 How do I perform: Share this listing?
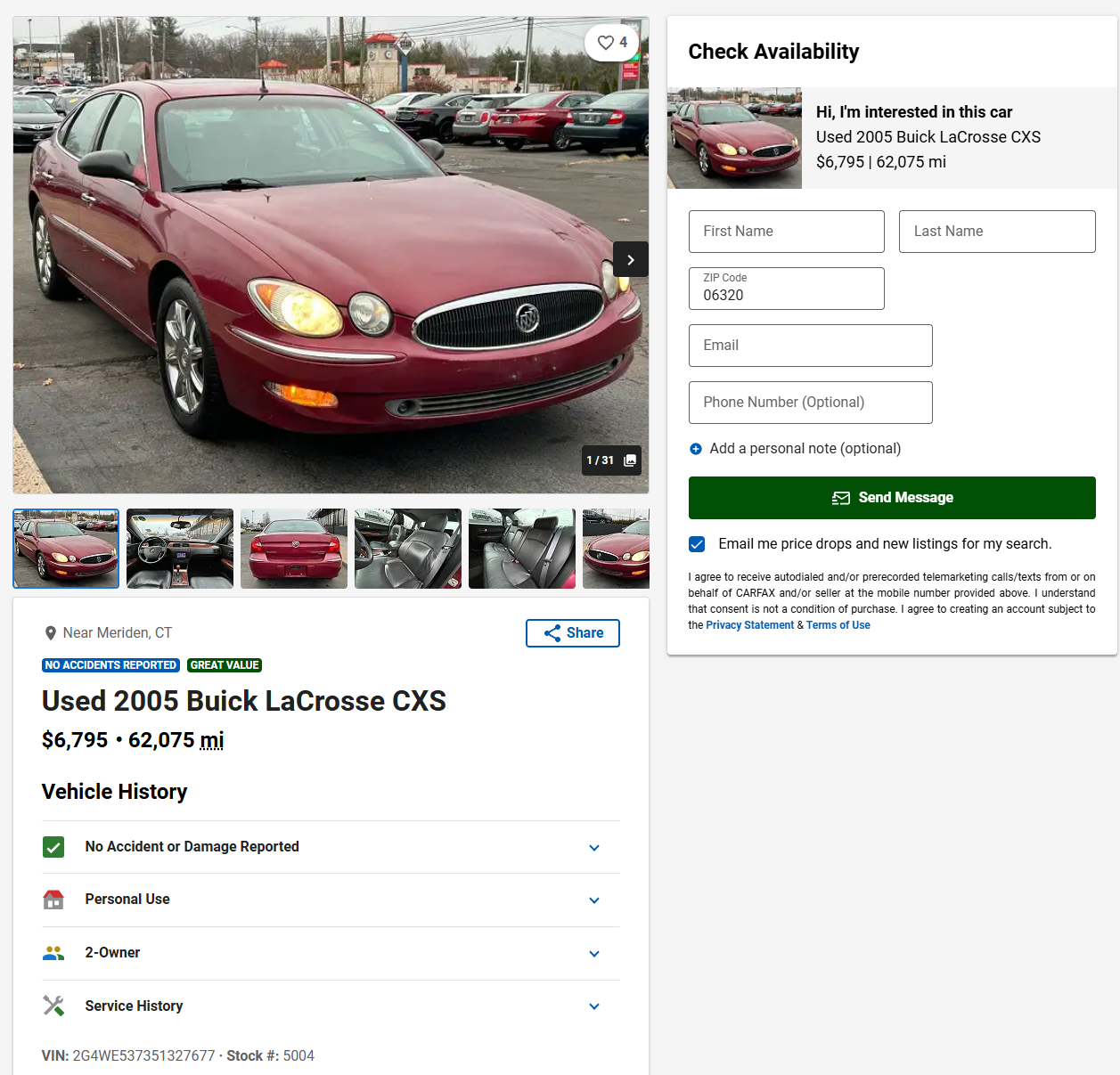(x=573, y=633)
